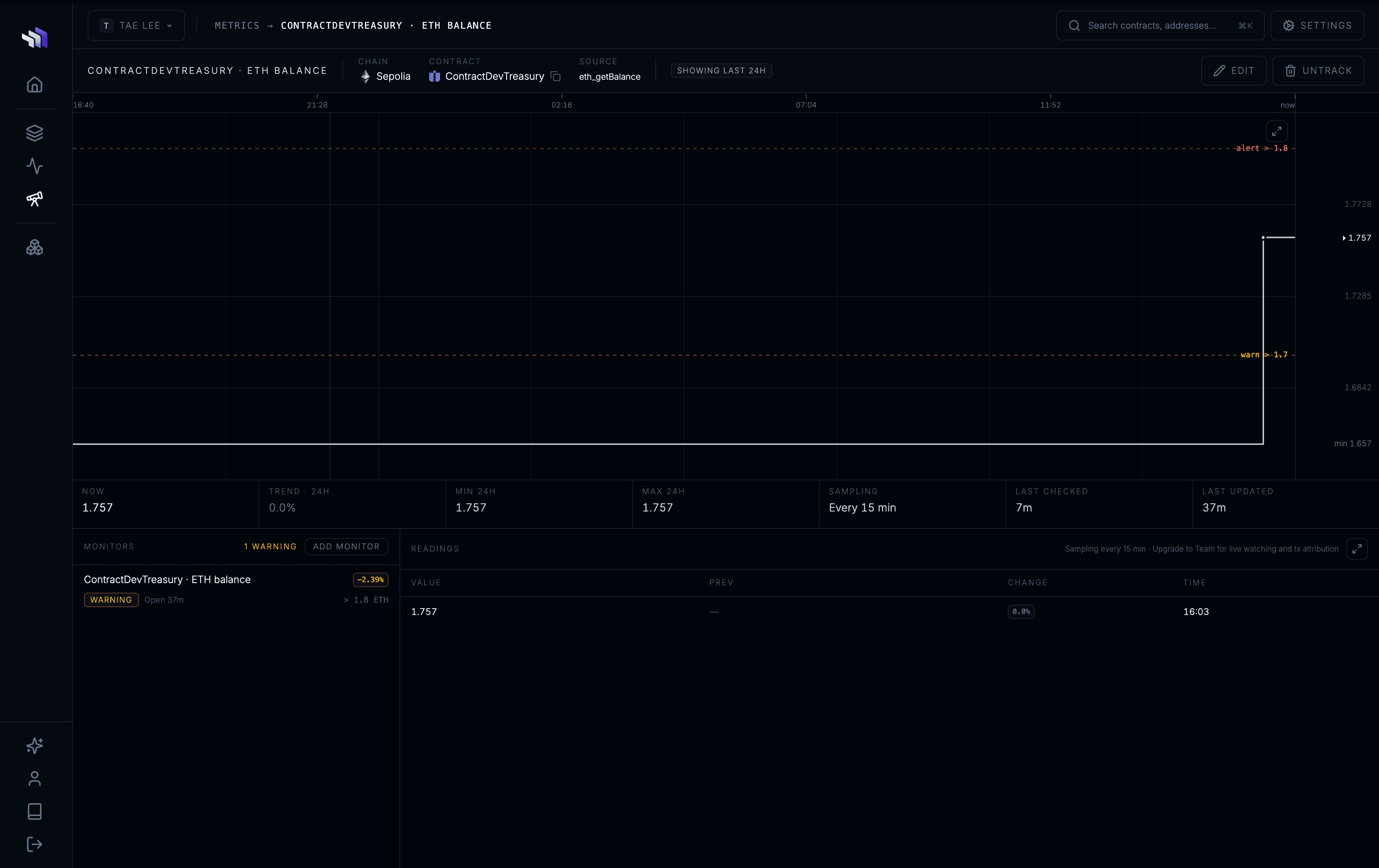1379x868 pixels.
Task: Click the Every 15 min sampling value
Action: pyautogui.click(x=862, y=508)
